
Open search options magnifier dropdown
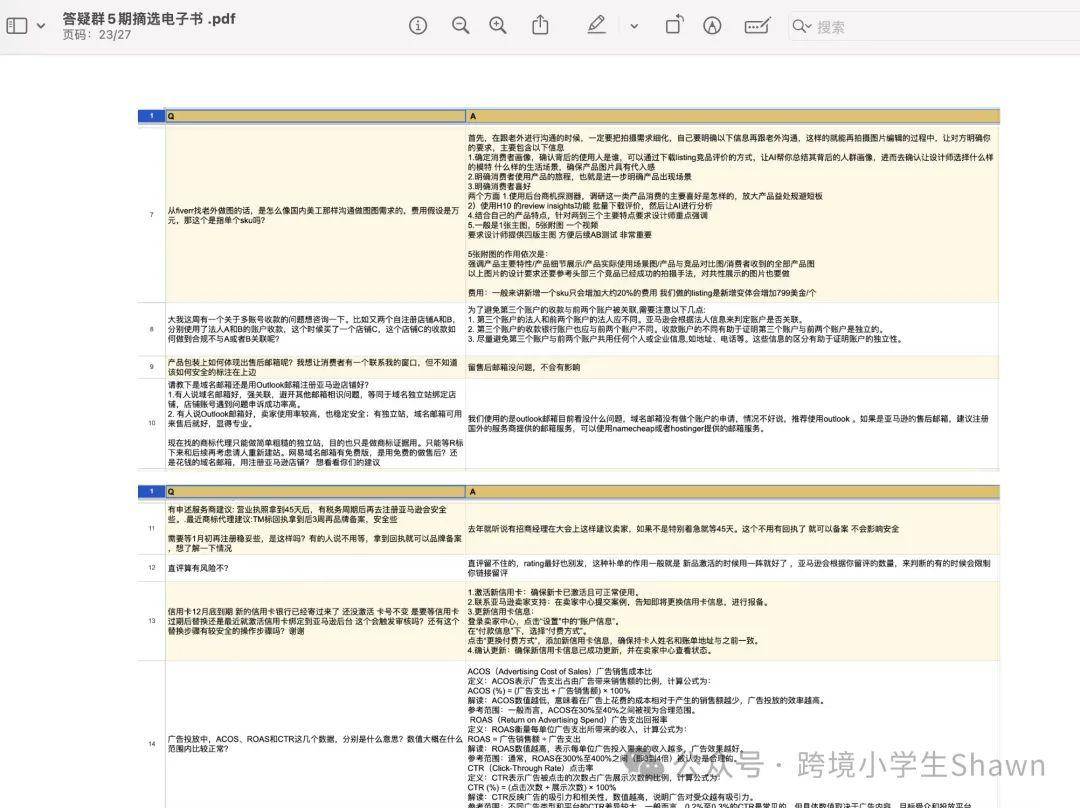(802, 27)
